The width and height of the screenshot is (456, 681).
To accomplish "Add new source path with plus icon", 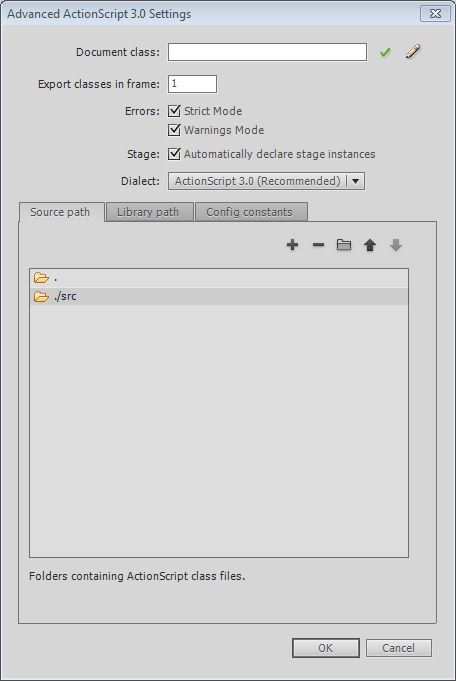I will pyautogui.click(x=292, y=245).
